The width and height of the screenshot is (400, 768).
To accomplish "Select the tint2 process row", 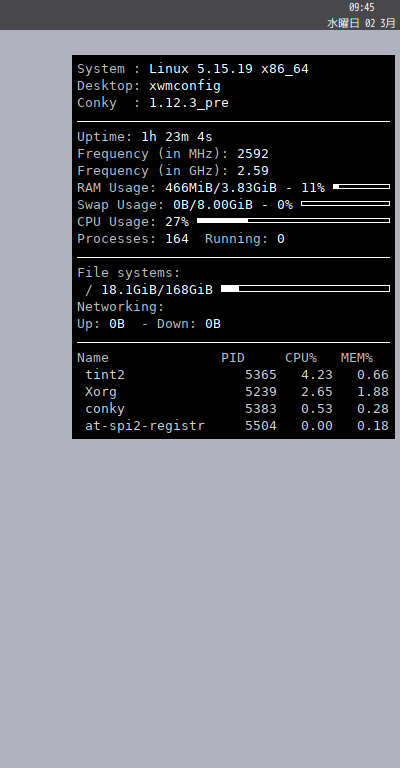I will point(233,375).
